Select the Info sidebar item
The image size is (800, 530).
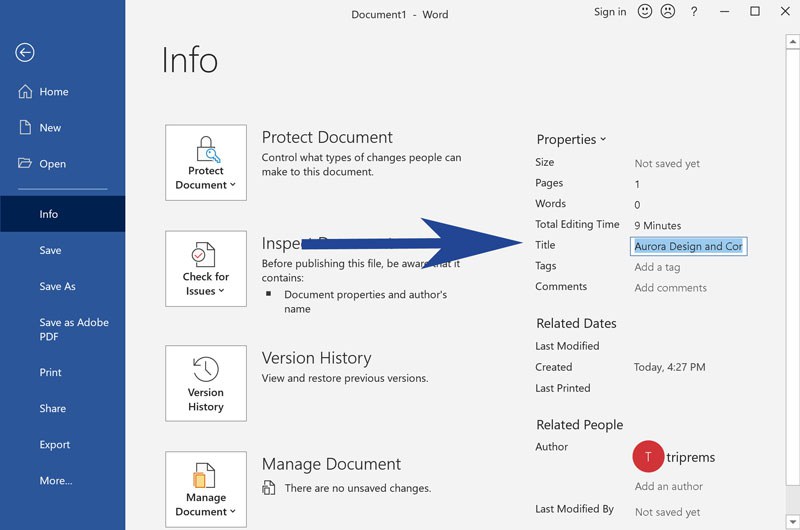(62, 214)
